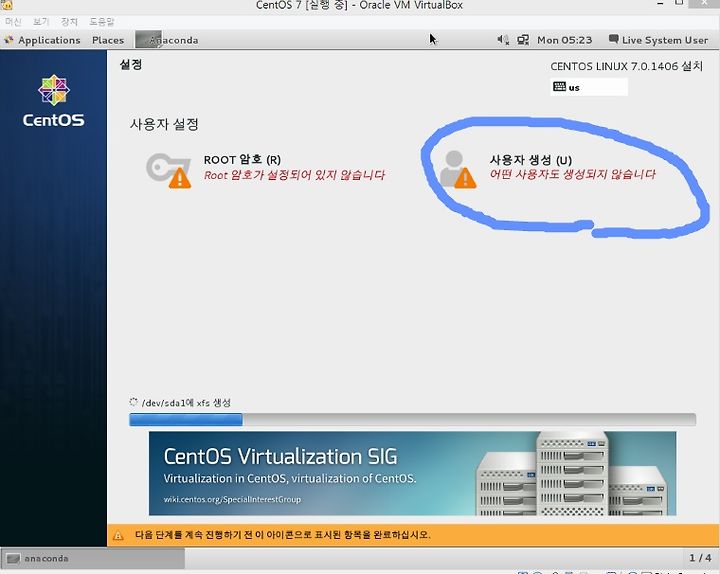
Task: Click Root 암호가 설정되어 있지 않습니다 text
Action: [294, 175]
